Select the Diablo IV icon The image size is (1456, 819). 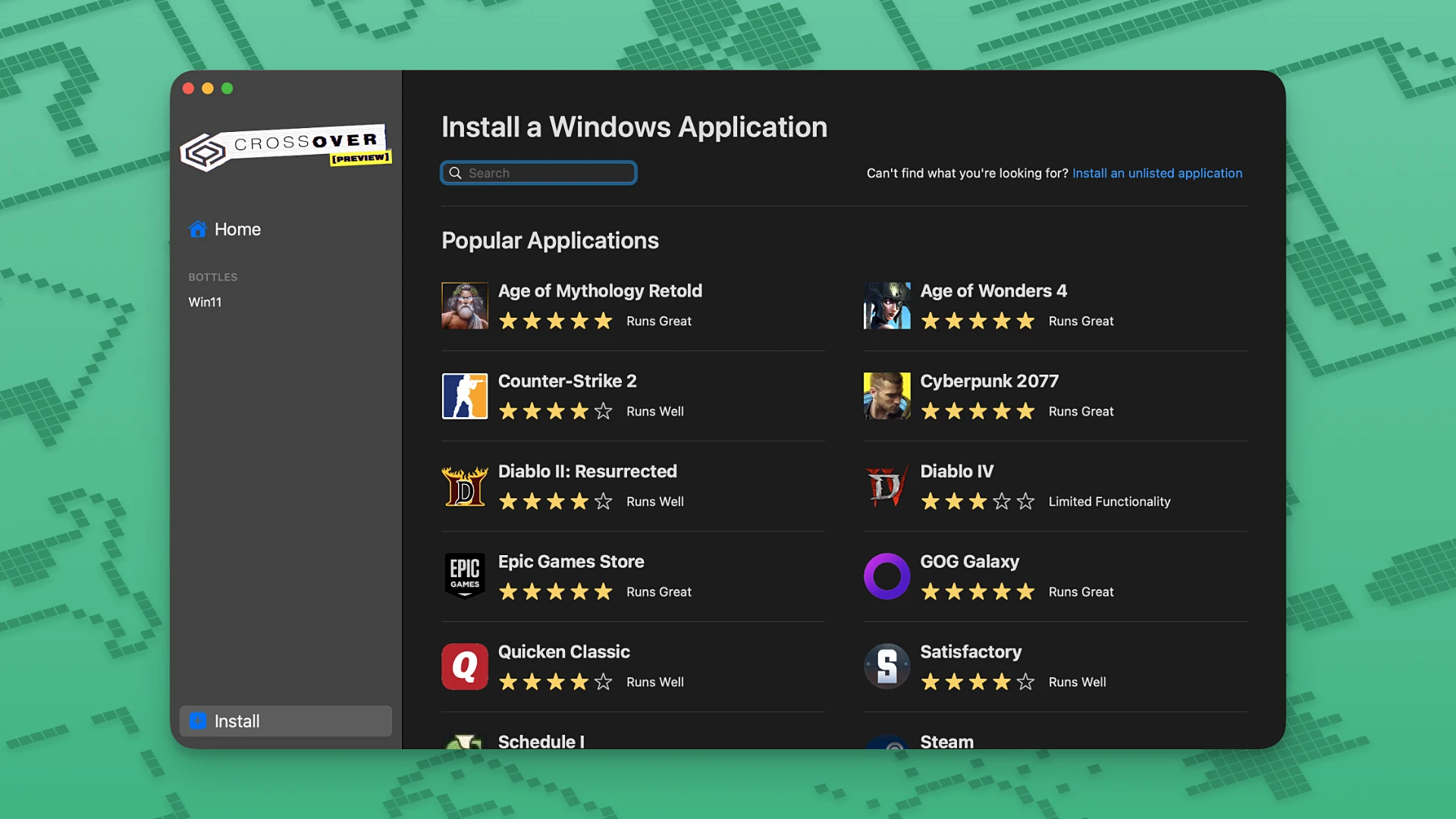click(x=886, y=487)
